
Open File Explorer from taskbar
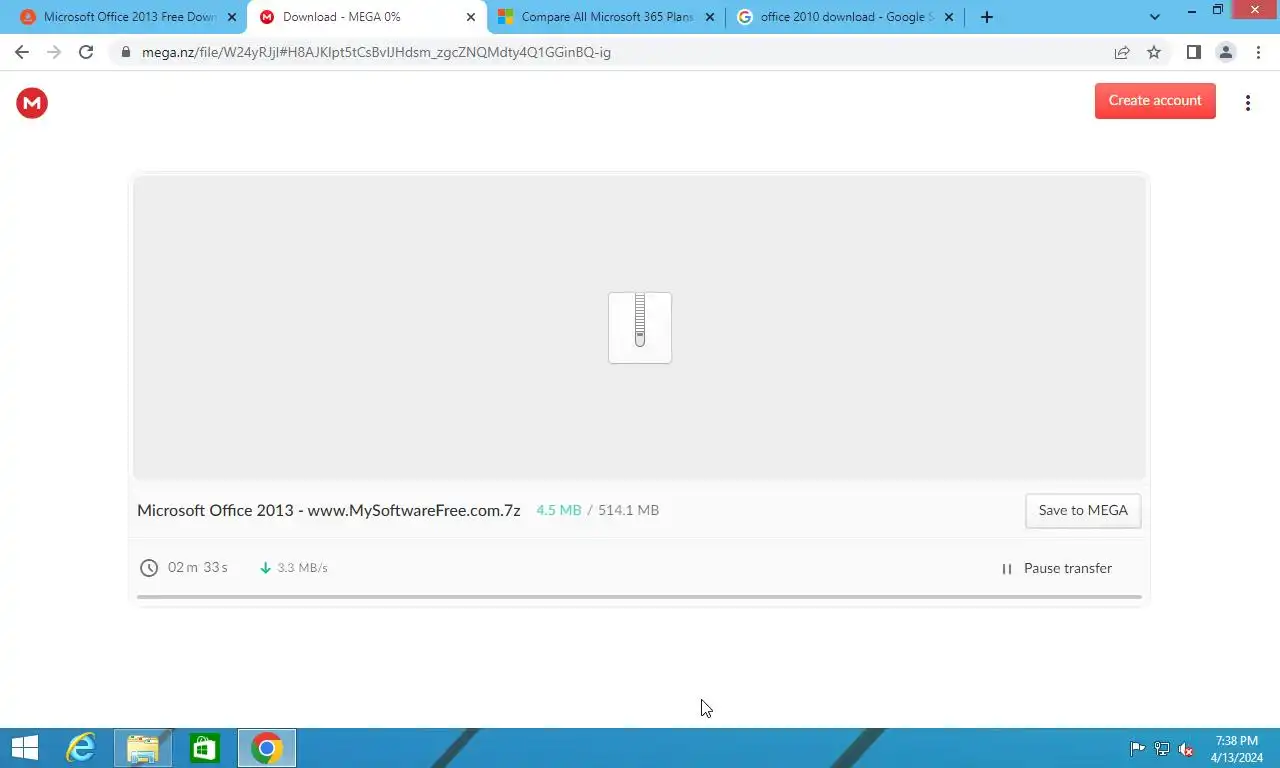143,748
